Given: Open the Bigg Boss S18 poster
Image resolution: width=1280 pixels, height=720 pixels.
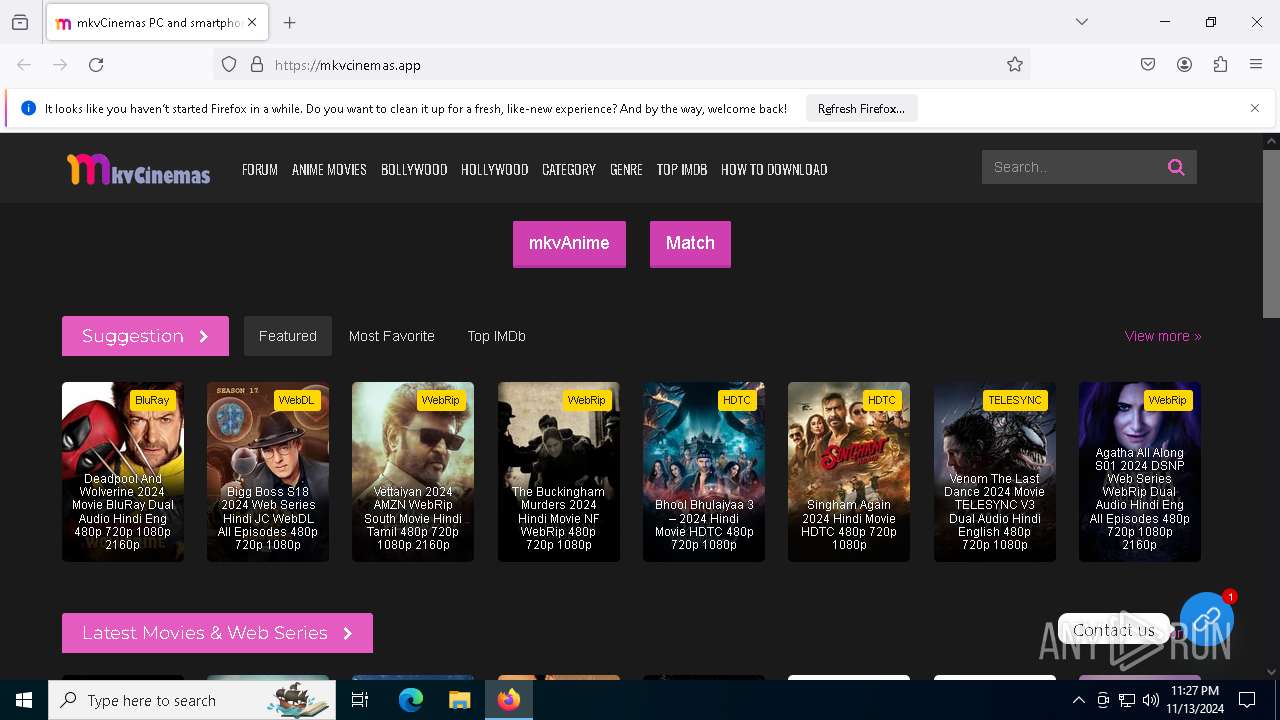Looking at the screenshot, I should [268, 472].
